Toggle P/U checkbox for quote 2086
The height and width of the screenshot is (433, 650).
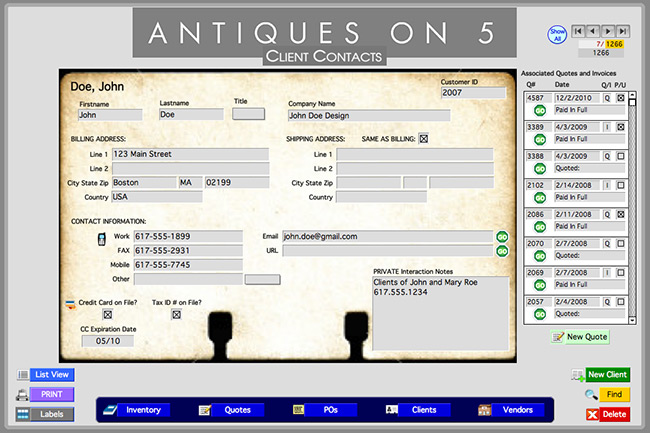tap(621, 215)
